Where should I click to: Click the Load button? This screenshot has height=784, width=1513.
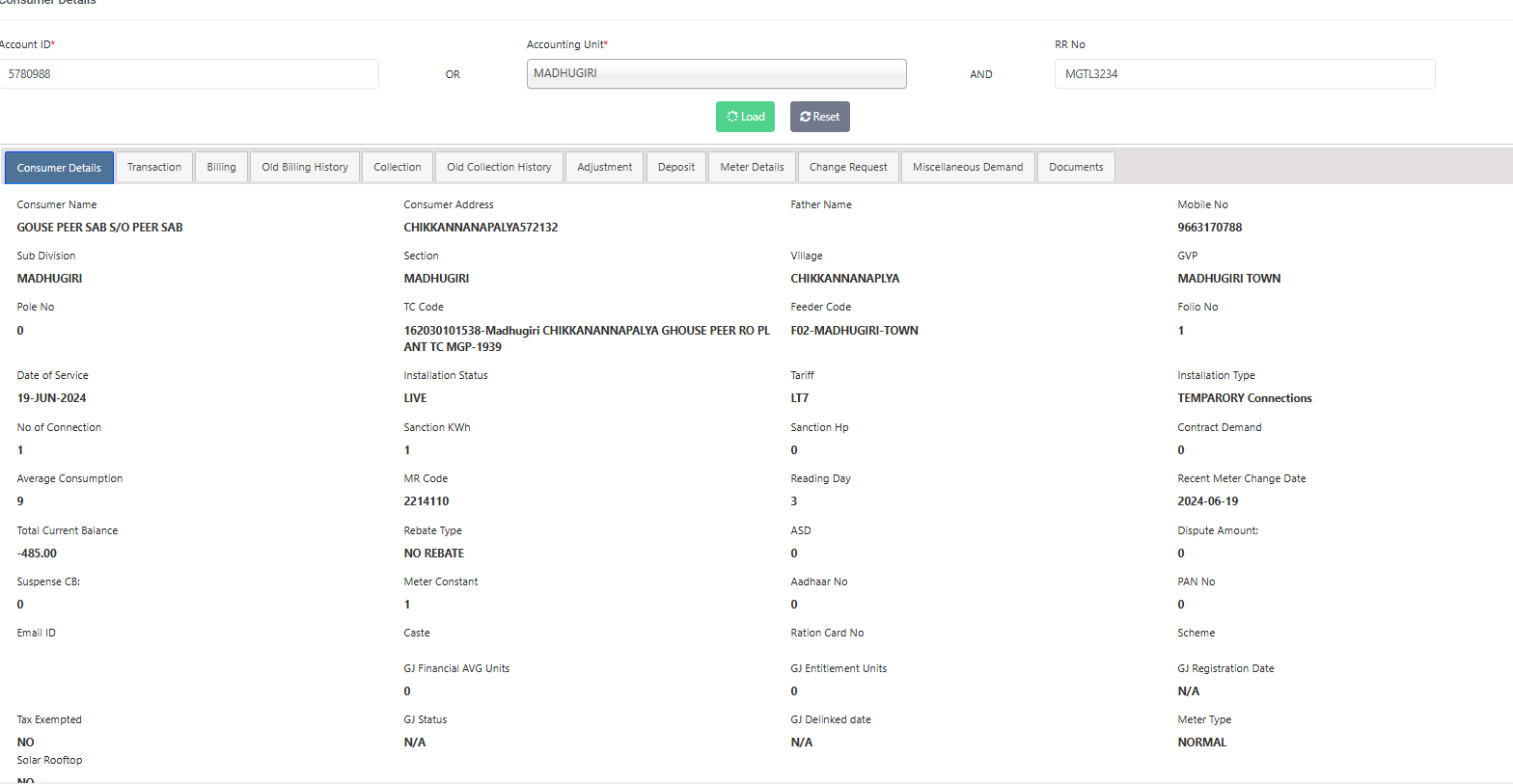point(745,117)
